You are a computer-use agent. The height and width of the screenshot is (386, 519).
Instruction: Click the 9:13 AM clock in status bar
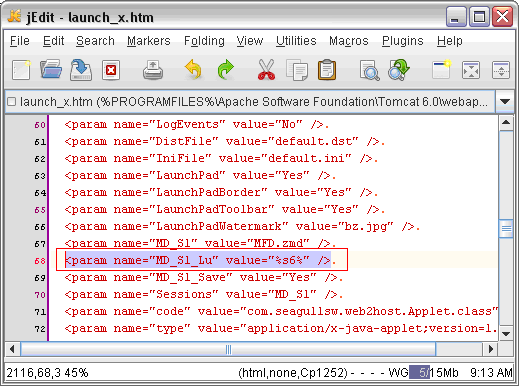point(491,372)
